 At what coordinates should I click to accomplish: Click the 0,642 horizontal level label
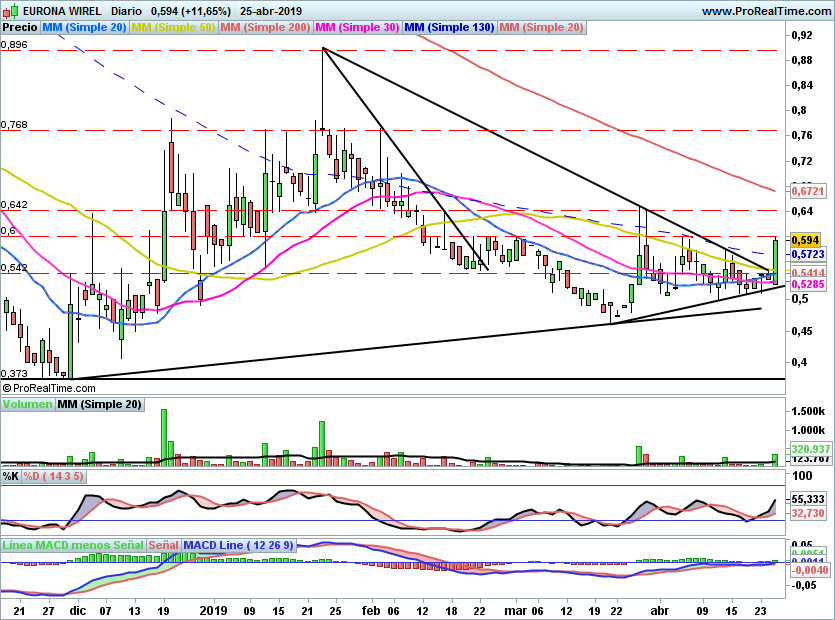14,205
